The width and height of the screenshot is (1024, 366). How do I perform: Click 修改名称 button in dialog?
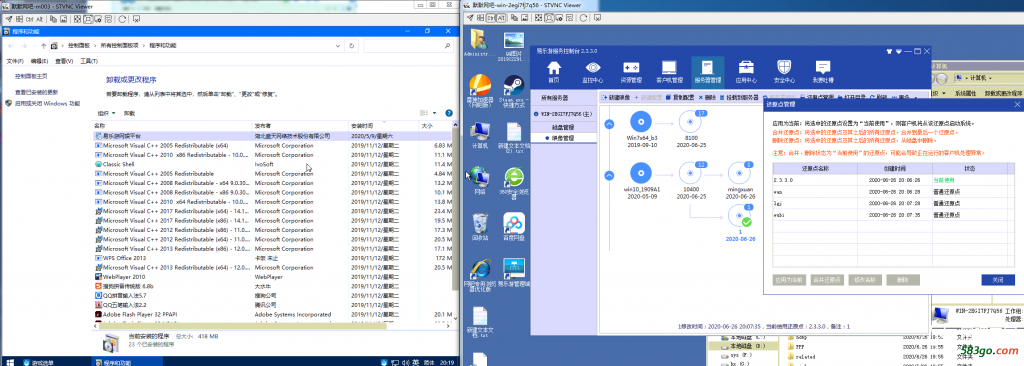tap(865, 280)
